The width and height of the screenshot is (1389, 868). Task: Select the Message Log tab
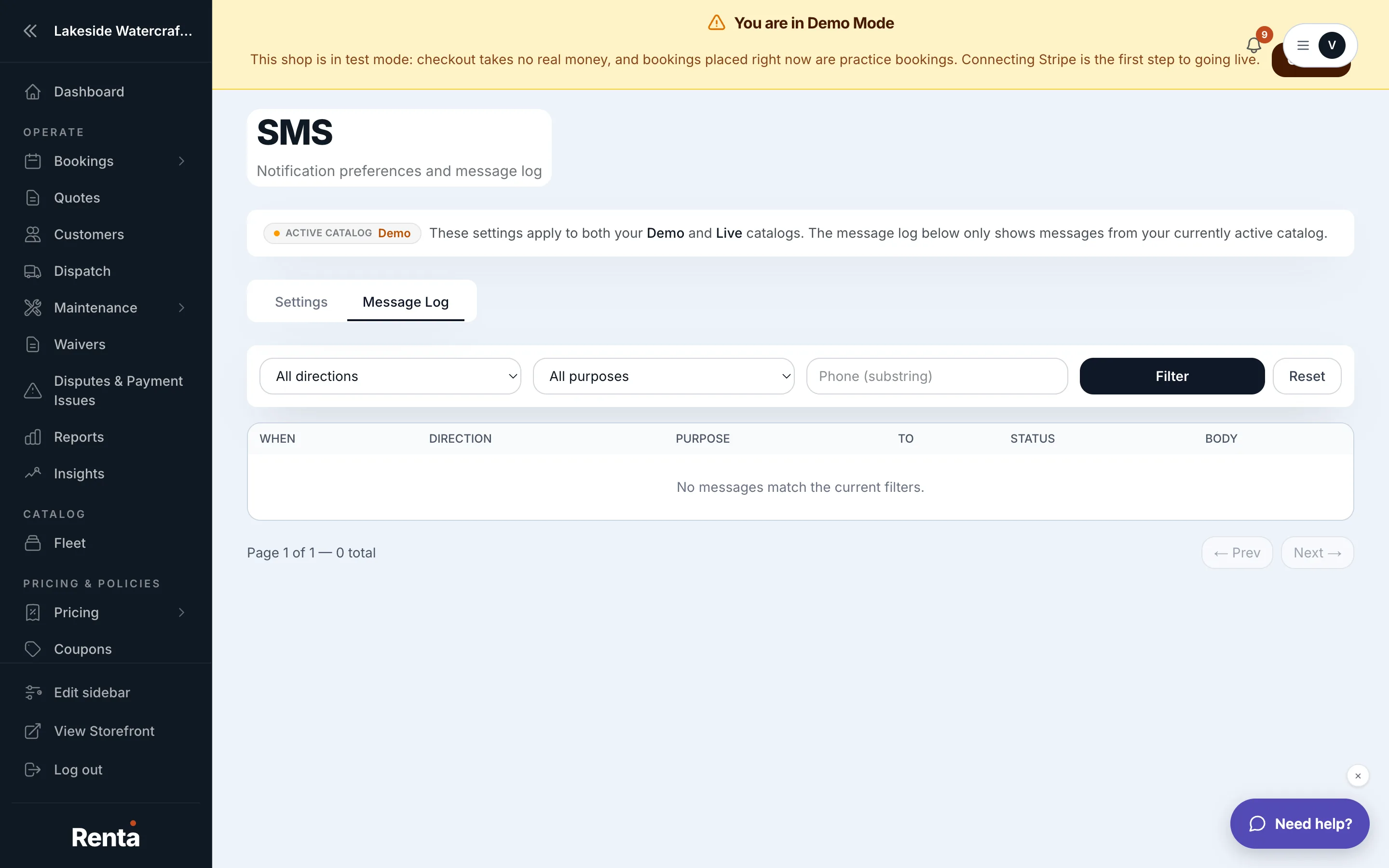pyautogui.click(x=406, y=302)
